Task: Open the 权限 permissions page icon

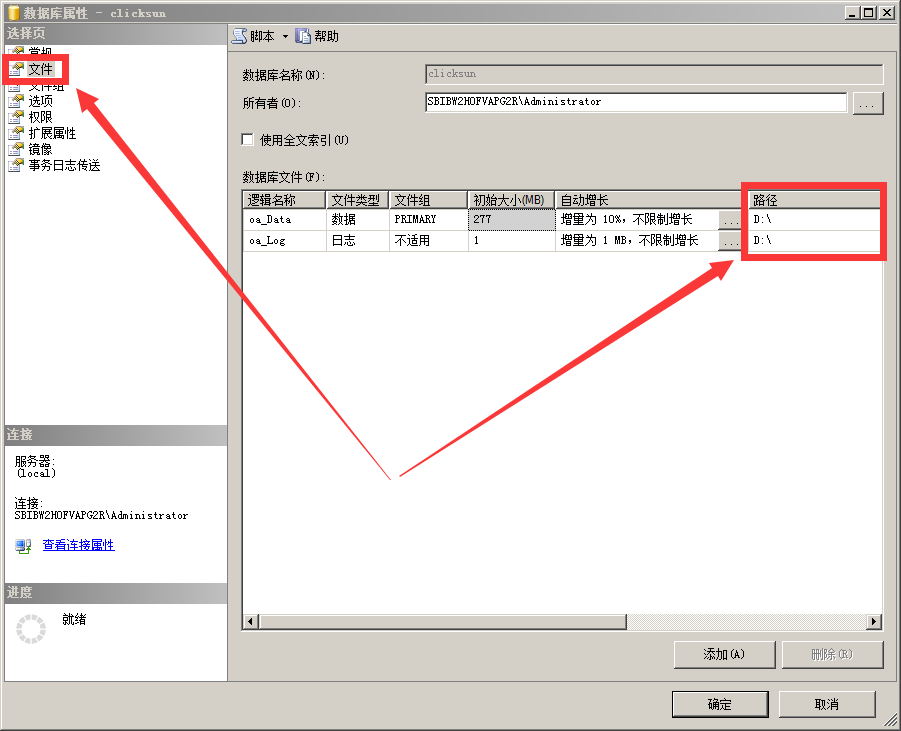Action: (x=15, y=117)
